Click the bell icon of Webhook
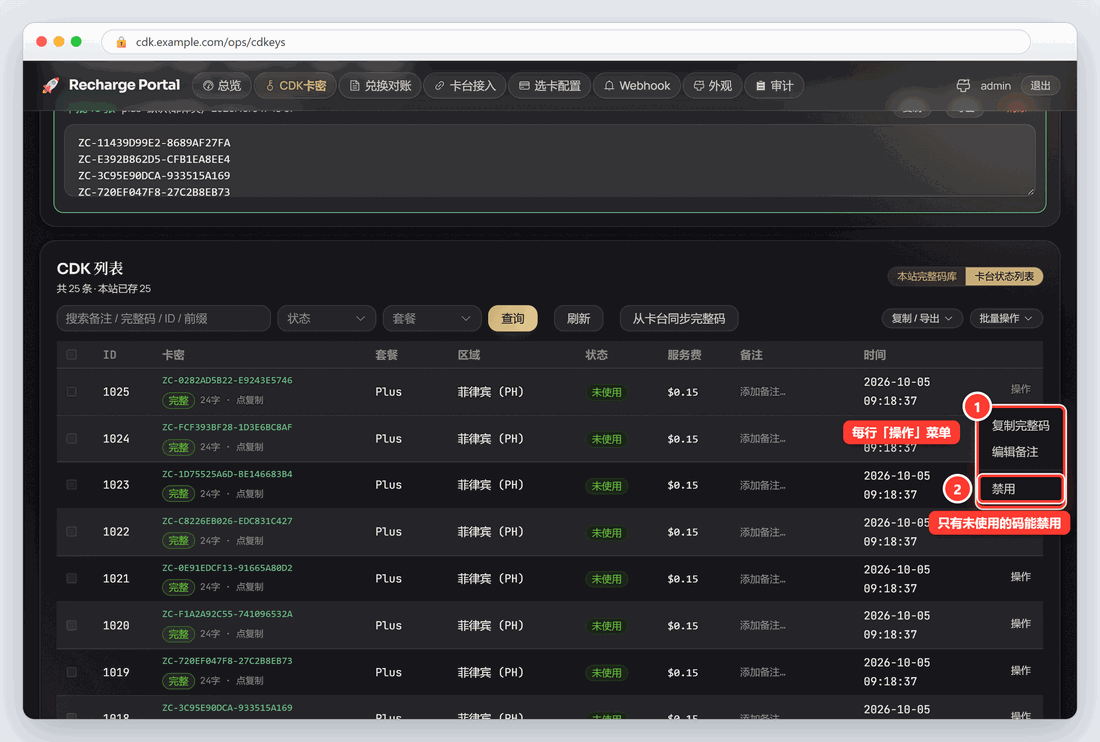The height and width of the screenshot is (742, 1100). tap(609, 86)
